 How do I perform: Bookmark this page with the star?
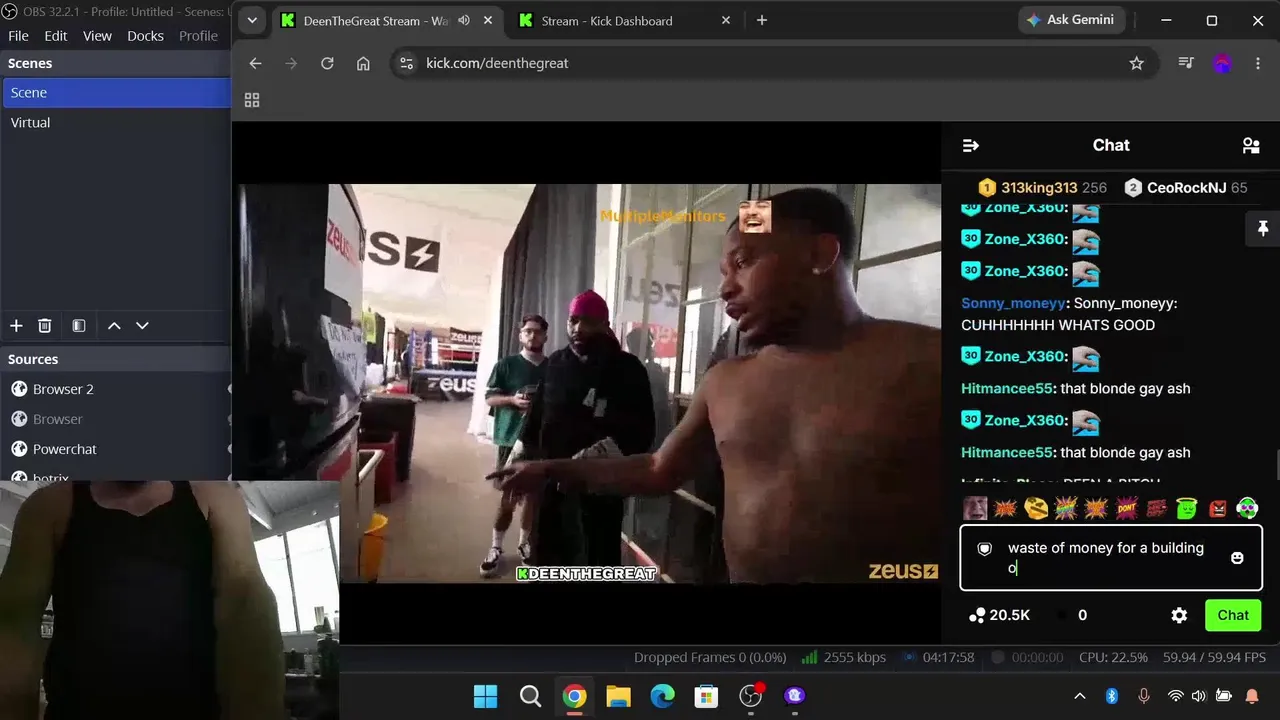coord(1136,63)
